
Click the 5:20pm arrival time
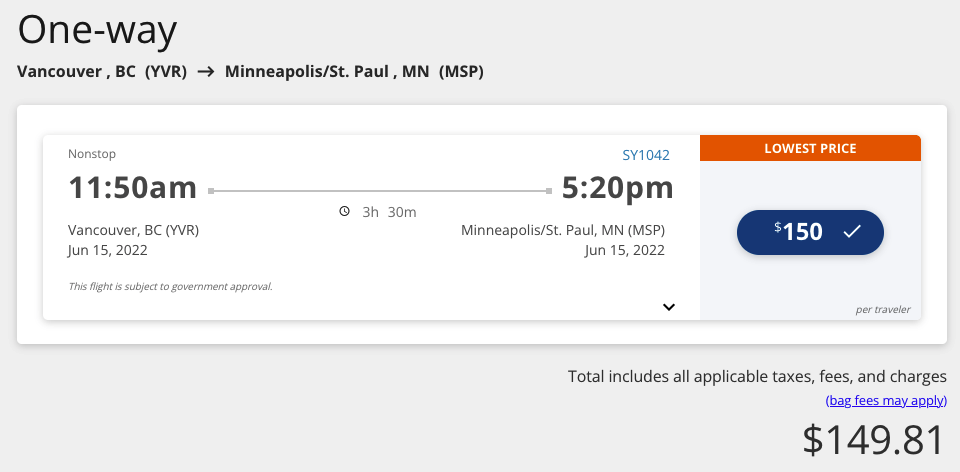click(x=617, y=188)
